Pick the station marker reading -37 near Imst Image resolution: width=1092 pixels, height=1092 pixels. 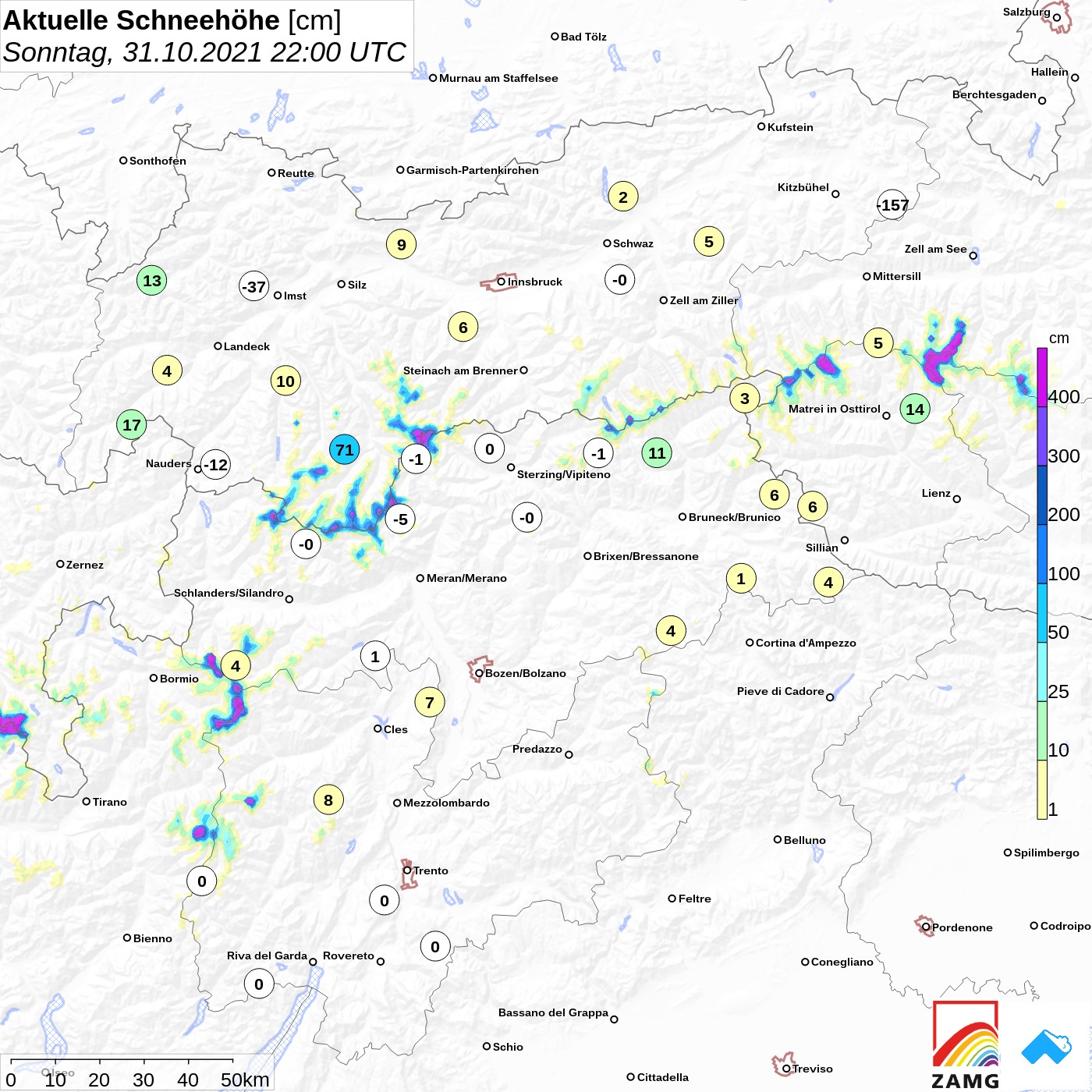coord(253,286)
